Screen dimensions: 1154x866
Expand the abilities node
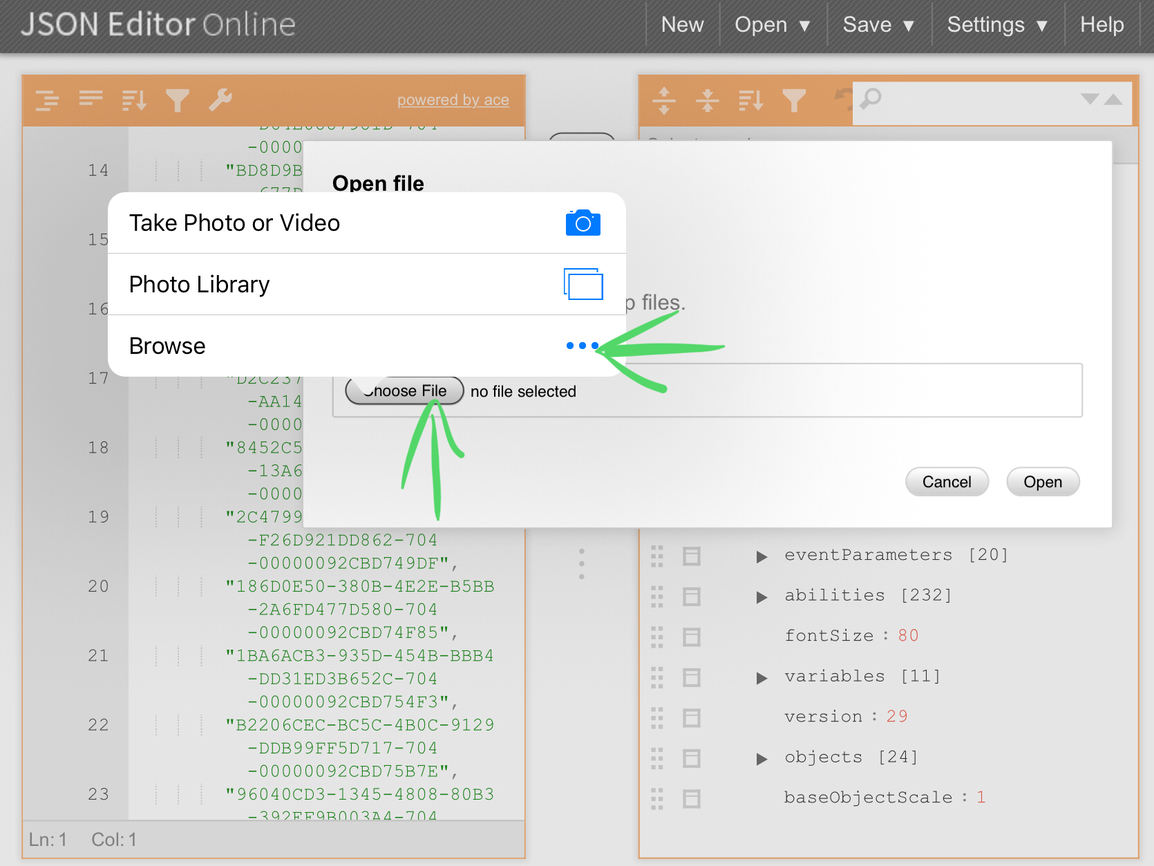tap(762, 597)
